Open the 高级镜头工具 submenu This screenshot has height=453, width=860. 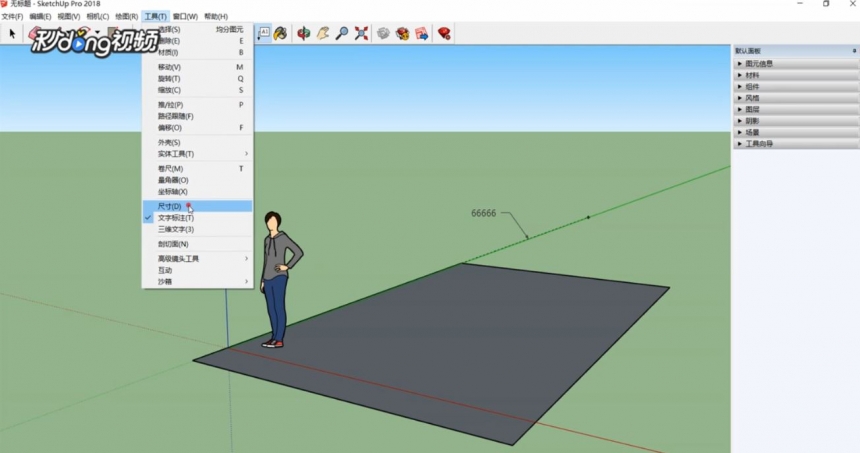(x=179, y=258)
